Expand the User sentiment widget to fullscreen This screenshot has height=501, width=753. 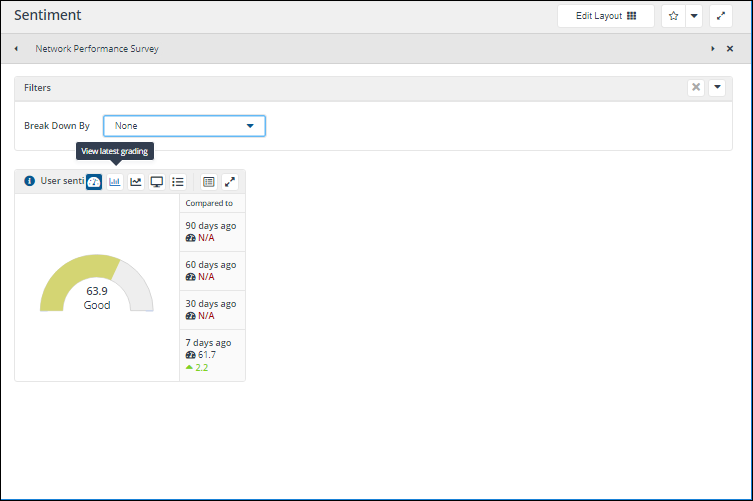coord(230,182)
